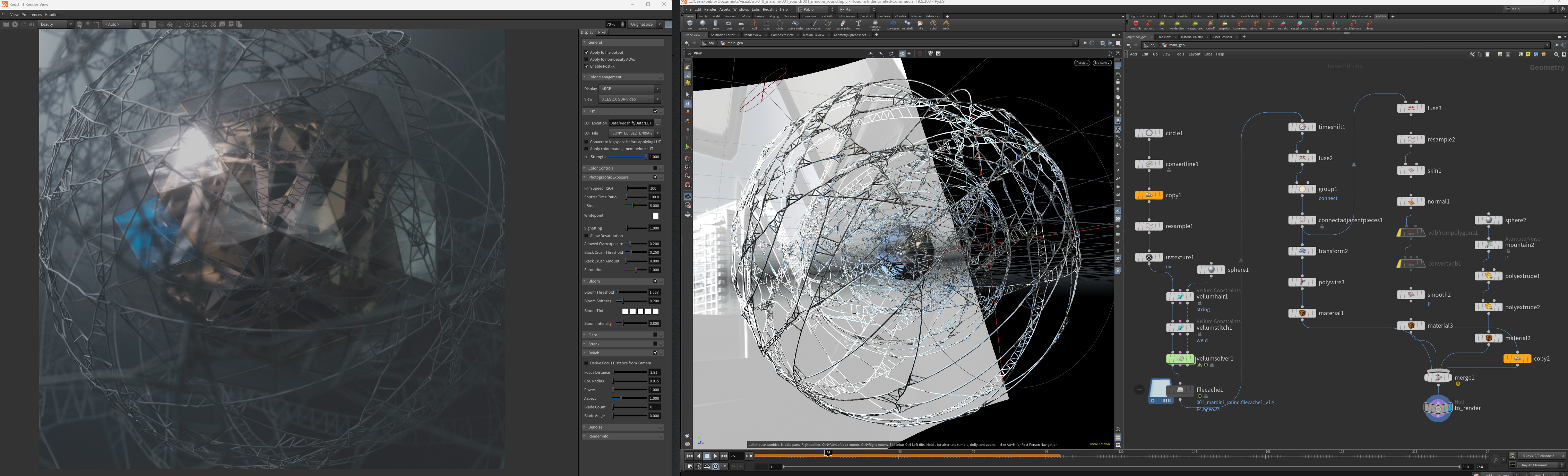Click the Focus Distance value field

(x=654, y=373)
